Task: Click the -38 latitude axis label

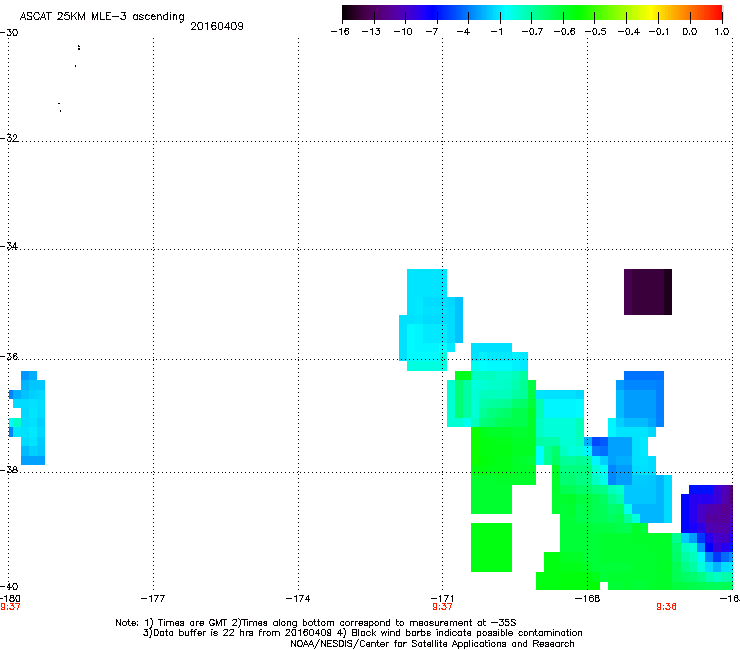Action: click(9, 470)
